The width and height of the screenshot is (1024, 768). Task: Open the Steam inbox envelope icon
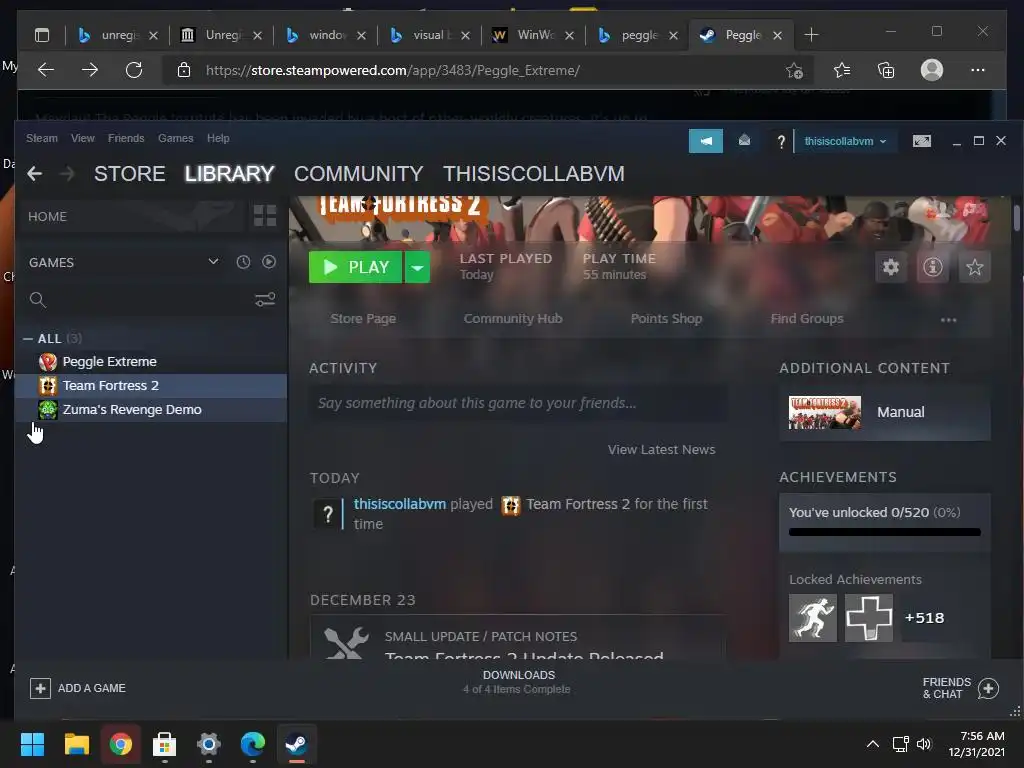[744, 140]
